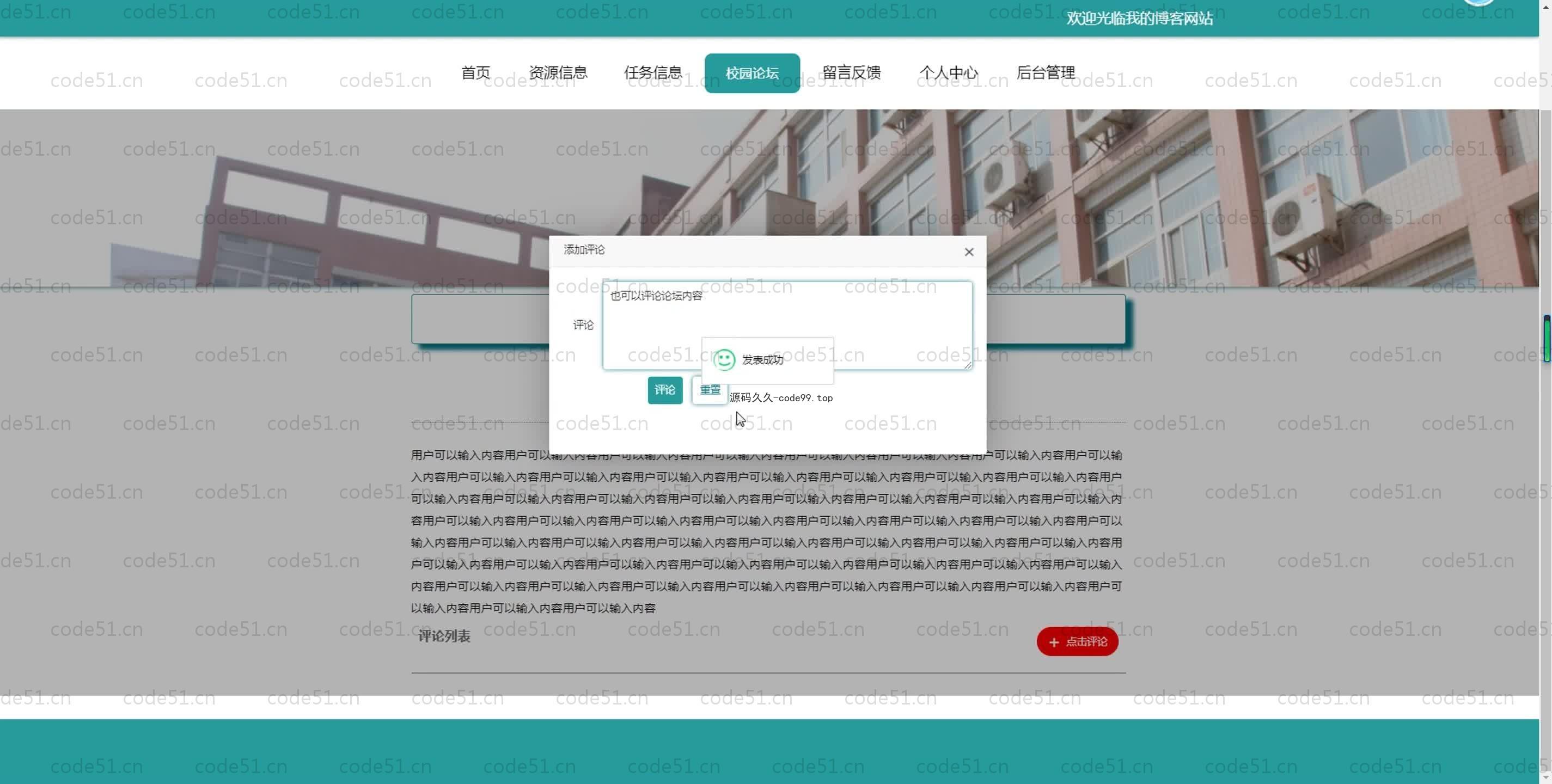
Task: Go to 个人中心
Action: pyautogui.click(x=948, y=73)
